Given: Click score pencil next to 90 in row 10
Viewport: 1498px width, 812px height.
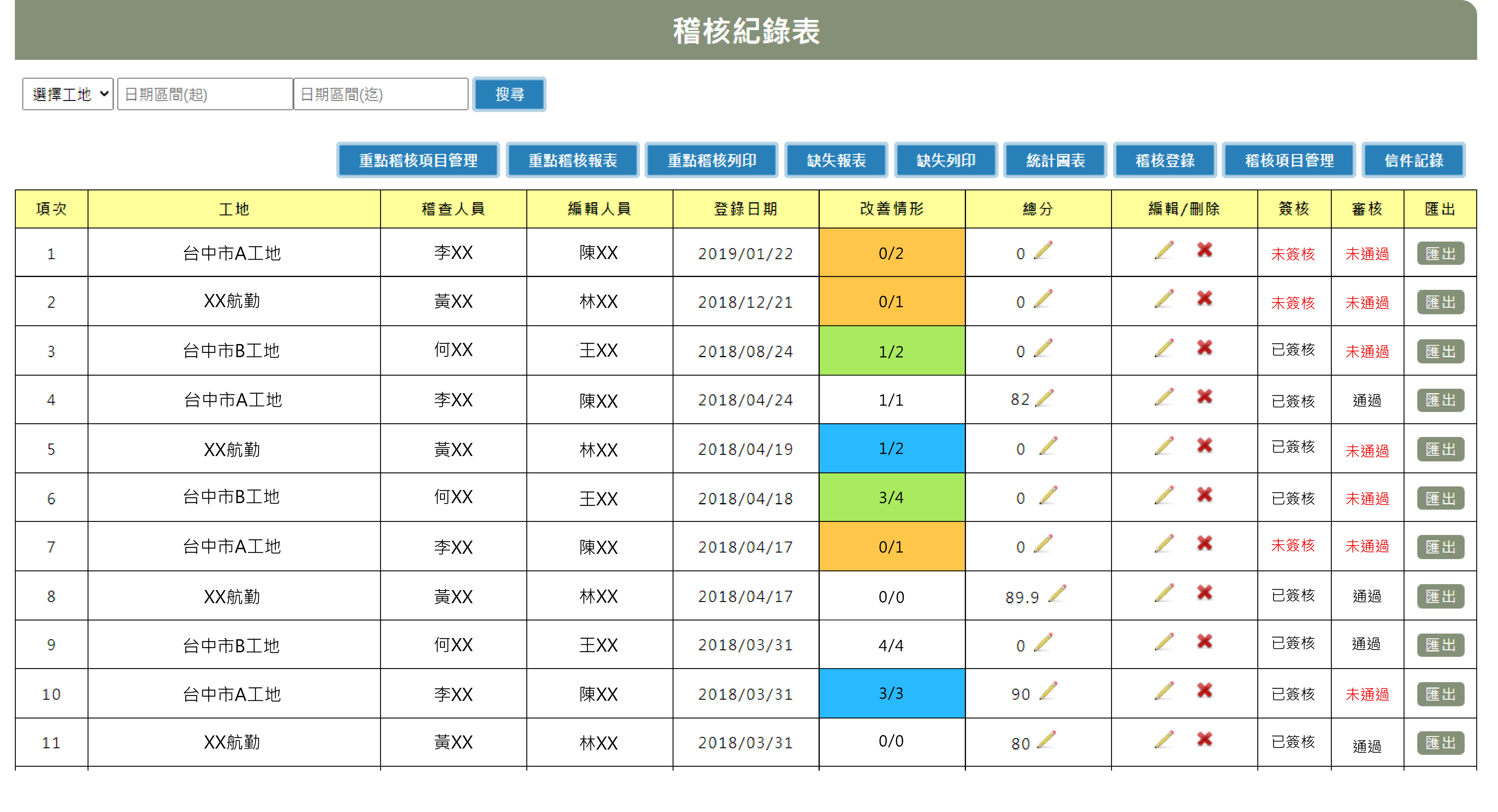Looking at the screenshot, I should (x=1048, y=691).
